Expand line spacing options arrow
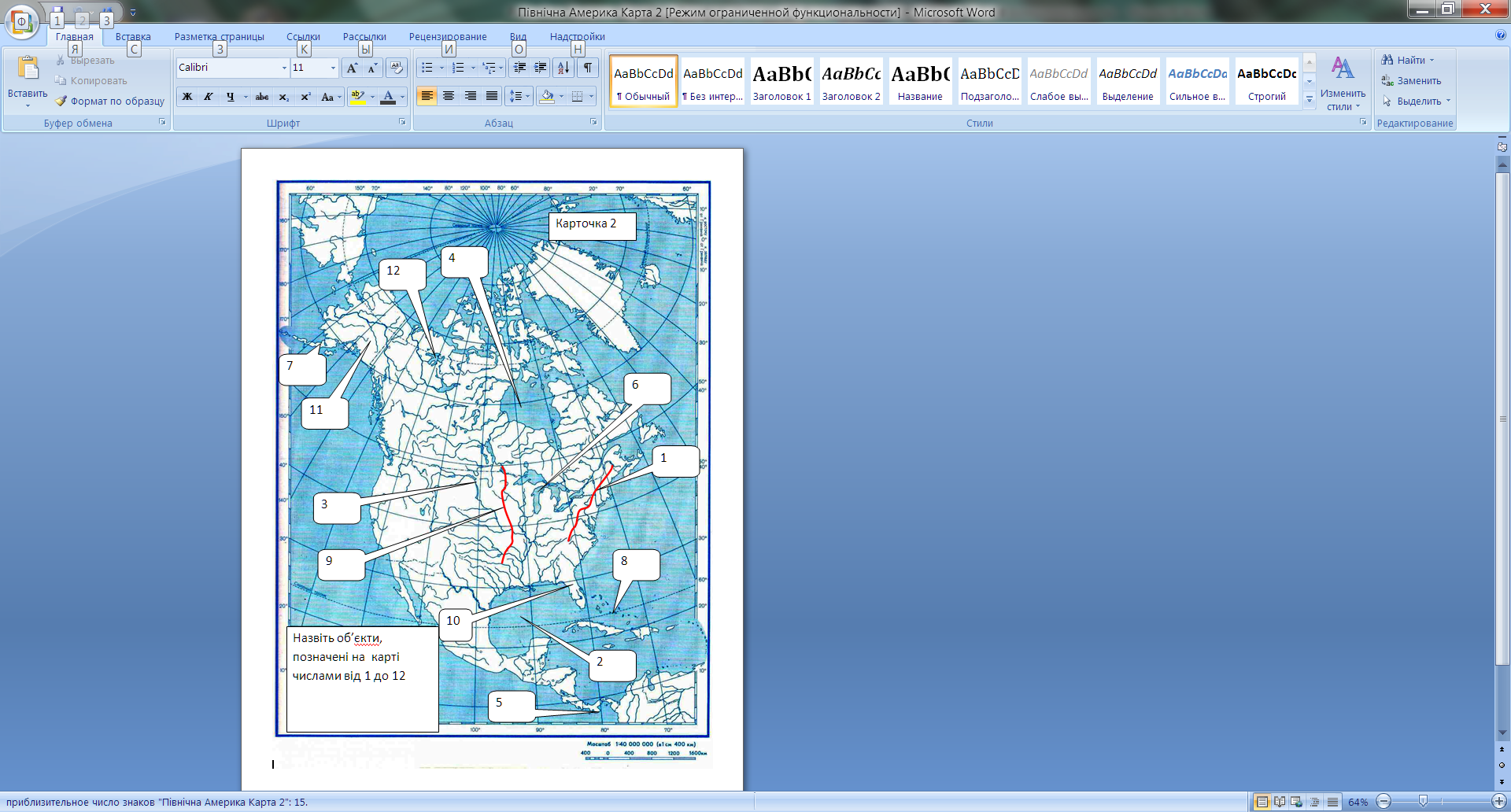The height and width of the screenshot is (812, 1511). coord(528,97)
